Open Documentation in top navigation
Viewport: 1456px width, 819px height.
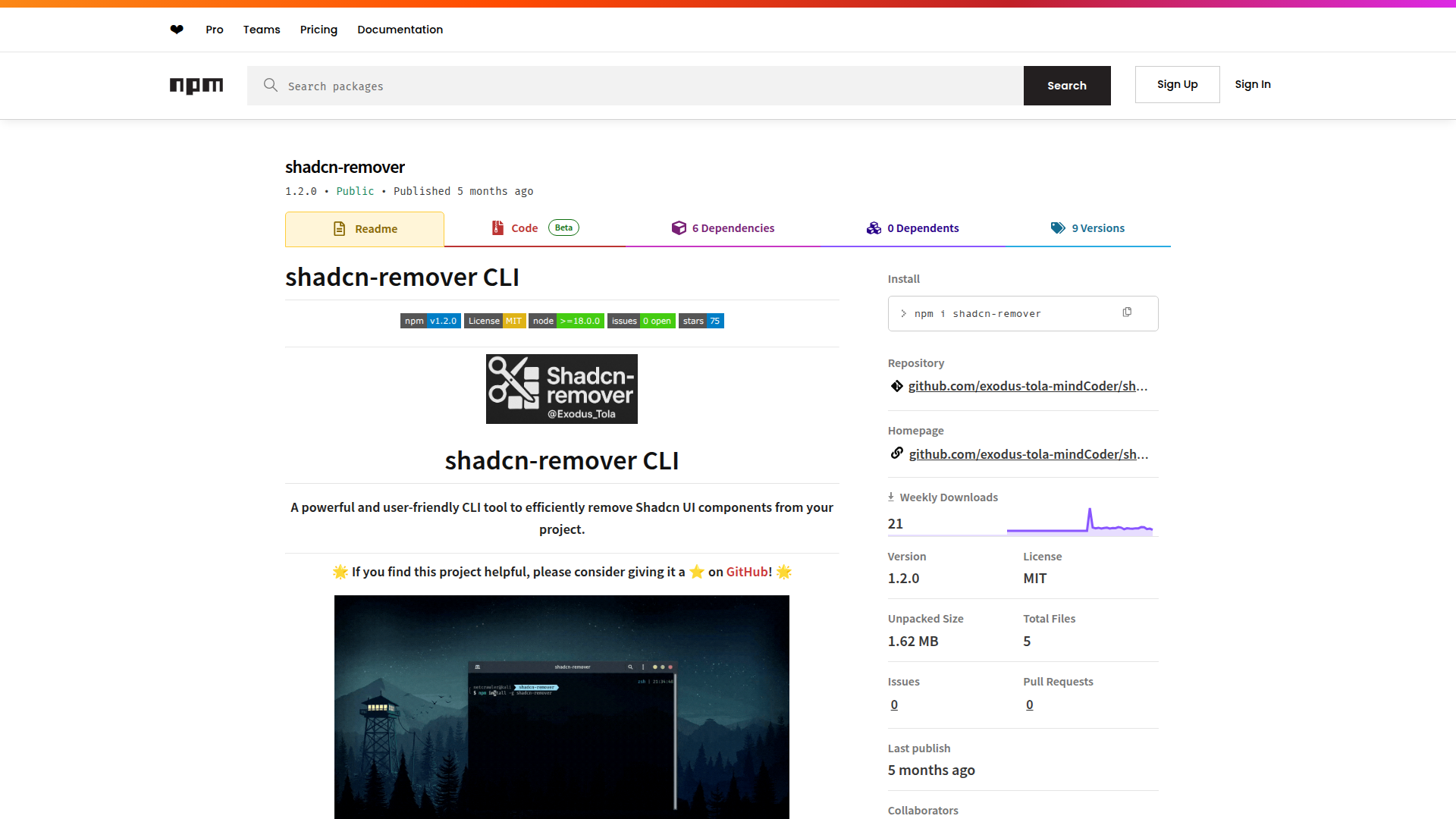[x=400, y=30]
